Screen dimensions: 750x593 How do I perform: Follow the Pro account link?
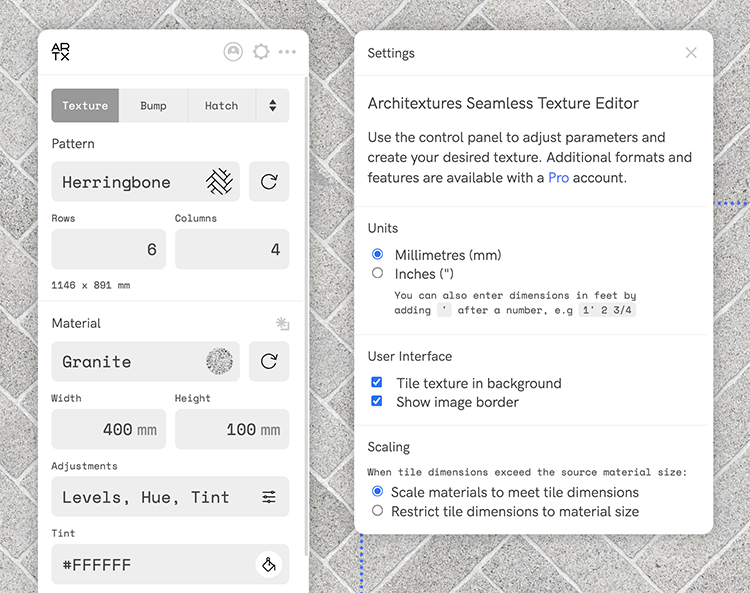560,177
